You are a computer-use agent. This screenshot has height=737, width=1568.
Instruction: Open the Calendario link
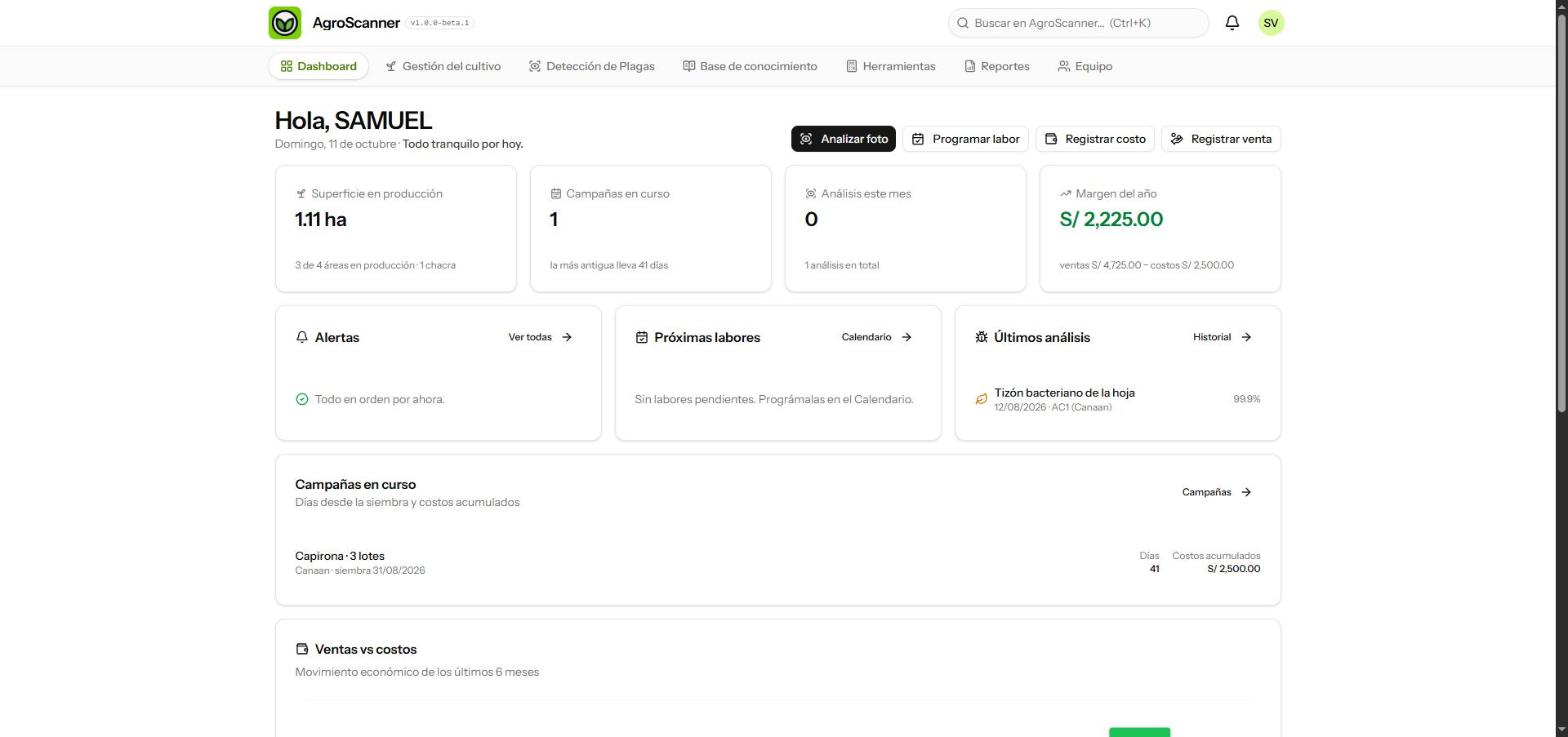(x=877, y=337)
